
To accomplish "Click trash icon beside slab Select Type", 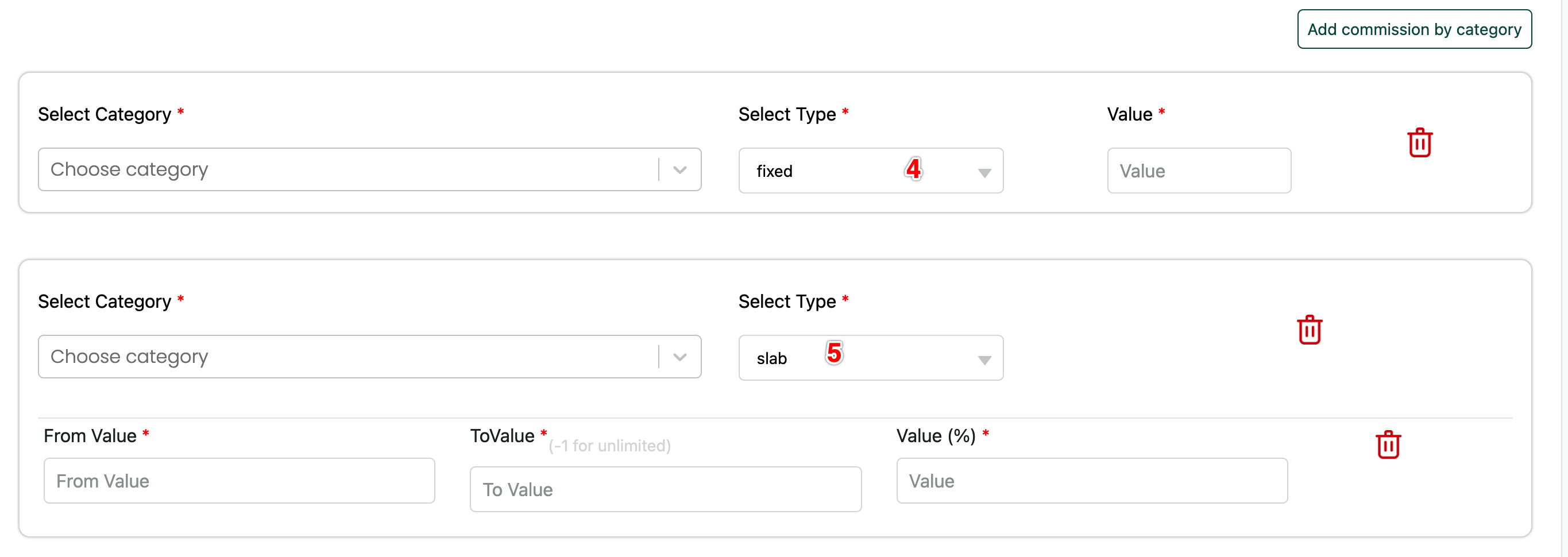I will (1309, 330).
